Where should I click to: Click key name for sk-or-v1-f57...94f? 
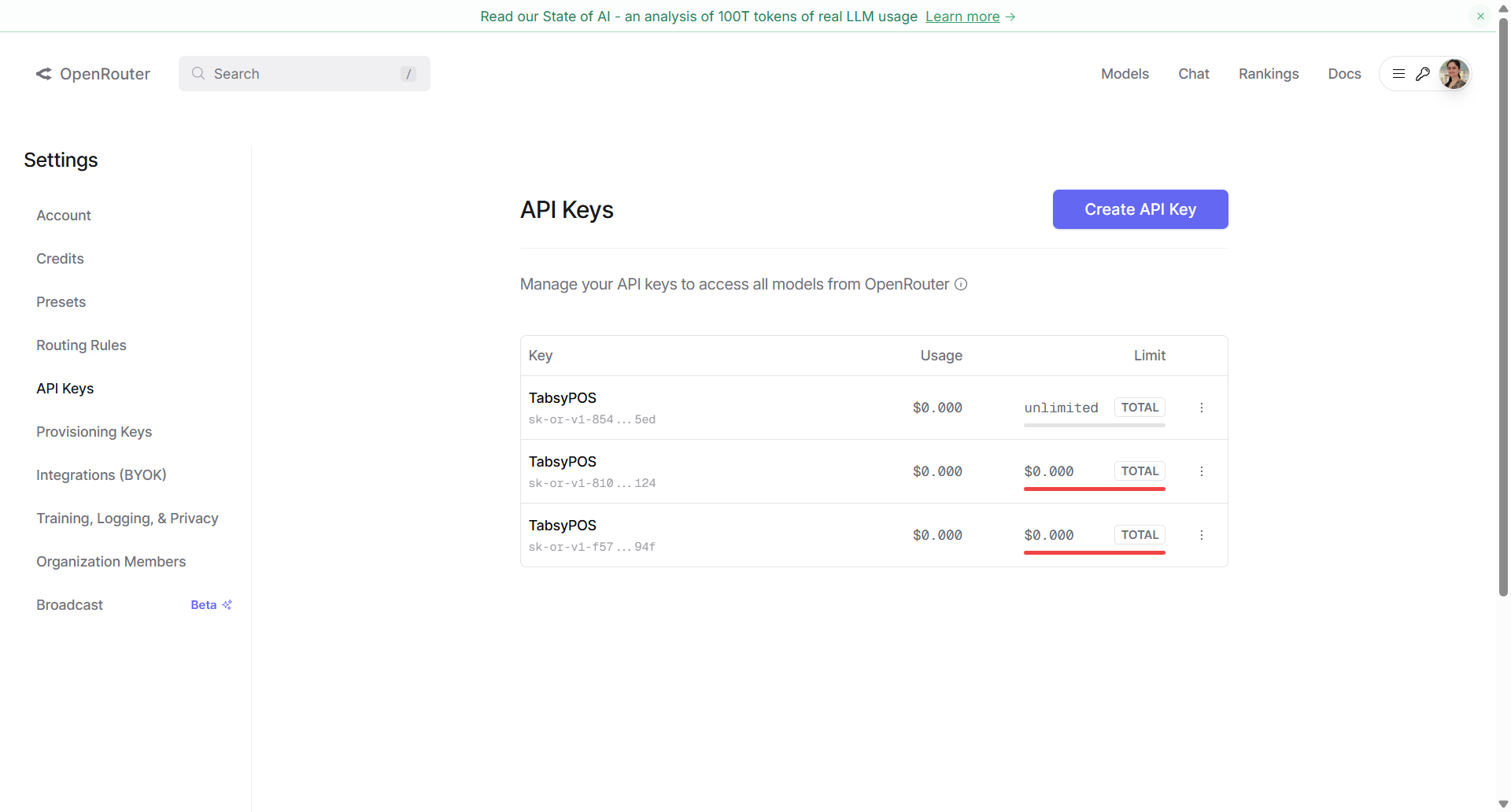coord(563,526)
